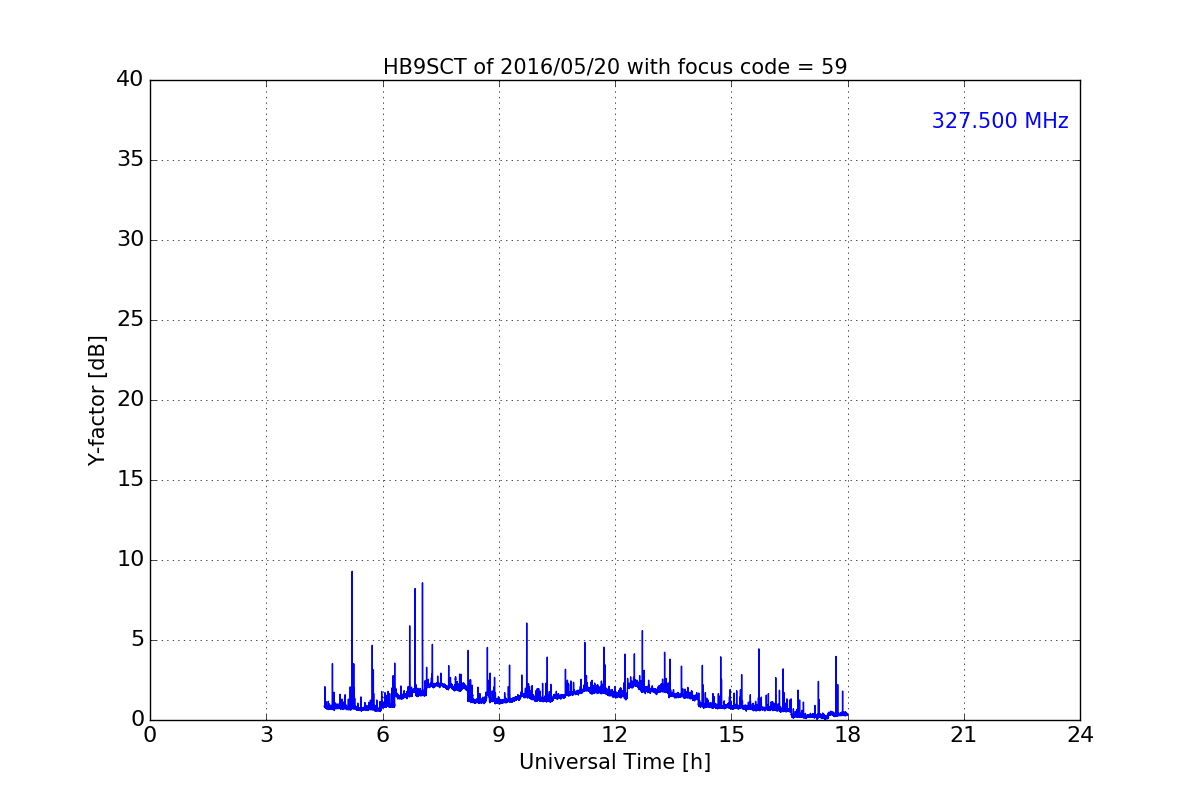Click the tallest spike peak above 9 dB

(352, 572)
